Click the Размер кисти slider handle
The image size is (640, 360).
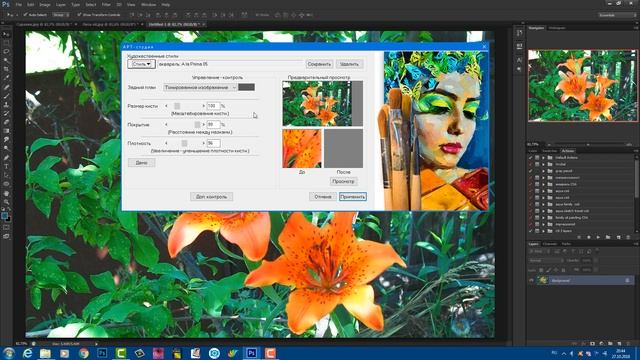[177, 106]
